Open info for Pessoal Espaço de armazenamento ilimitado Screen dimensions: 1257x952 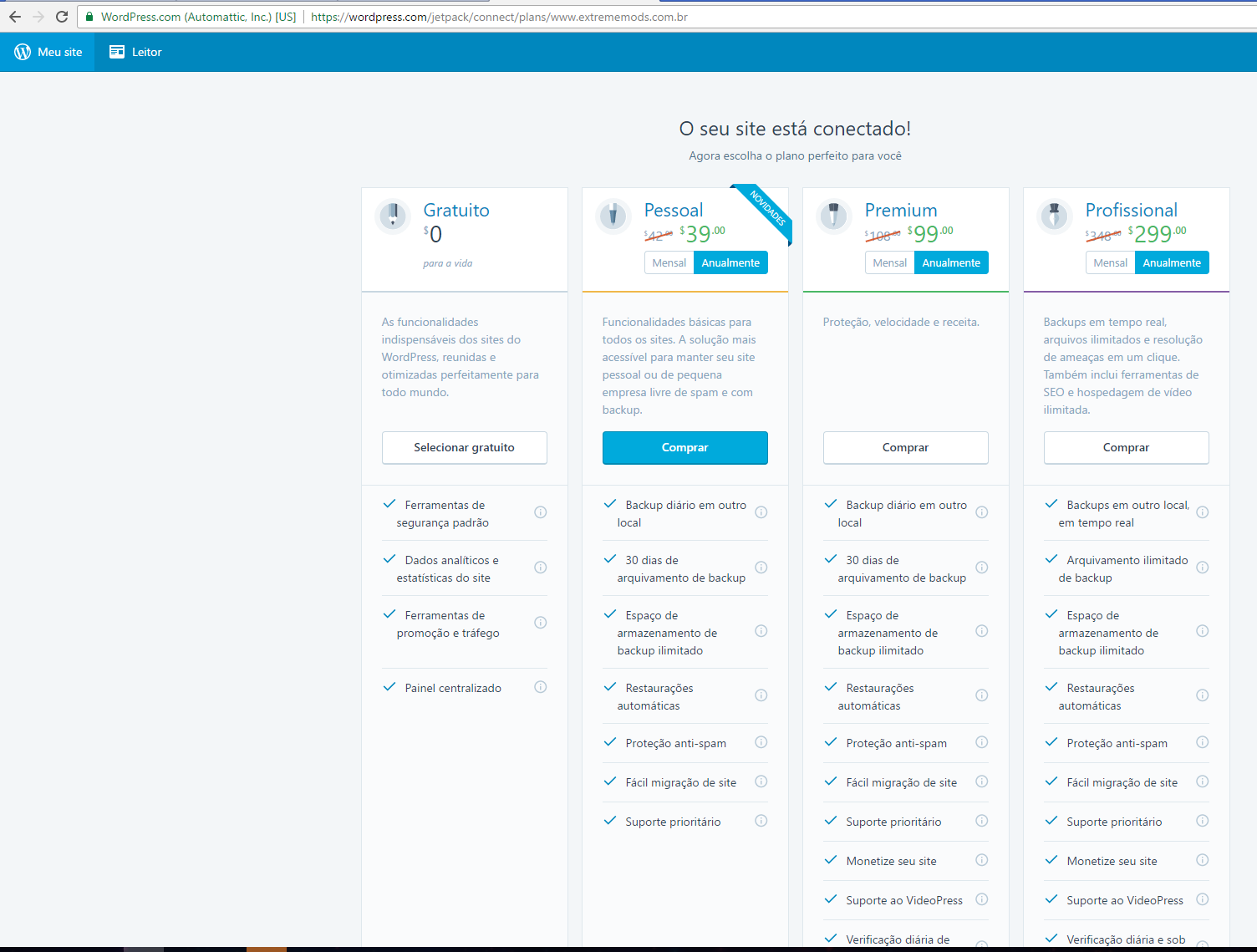[761, 631]
